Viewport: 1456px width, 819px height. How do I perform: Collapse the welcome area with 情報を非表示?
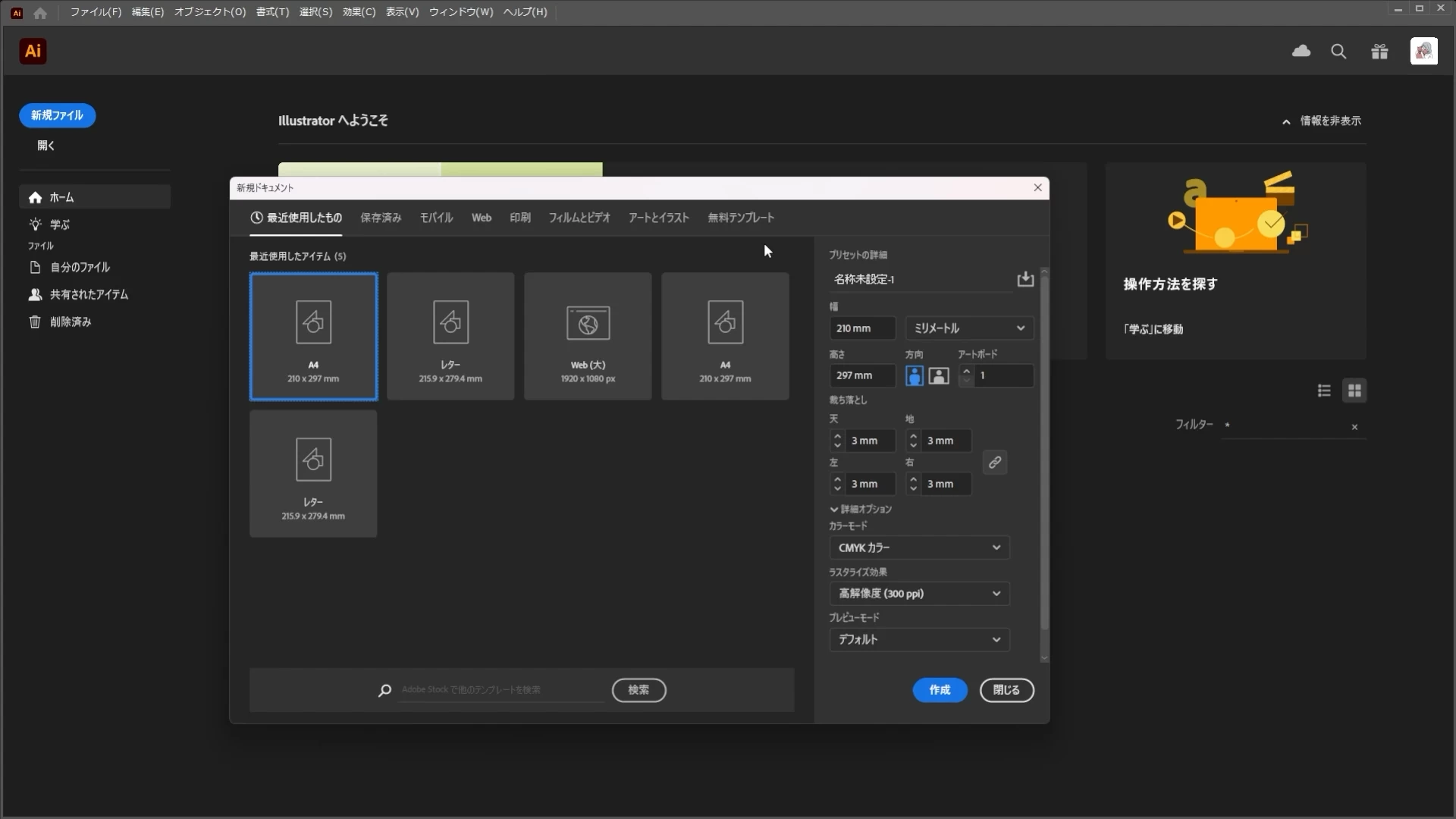[1322, 121]
